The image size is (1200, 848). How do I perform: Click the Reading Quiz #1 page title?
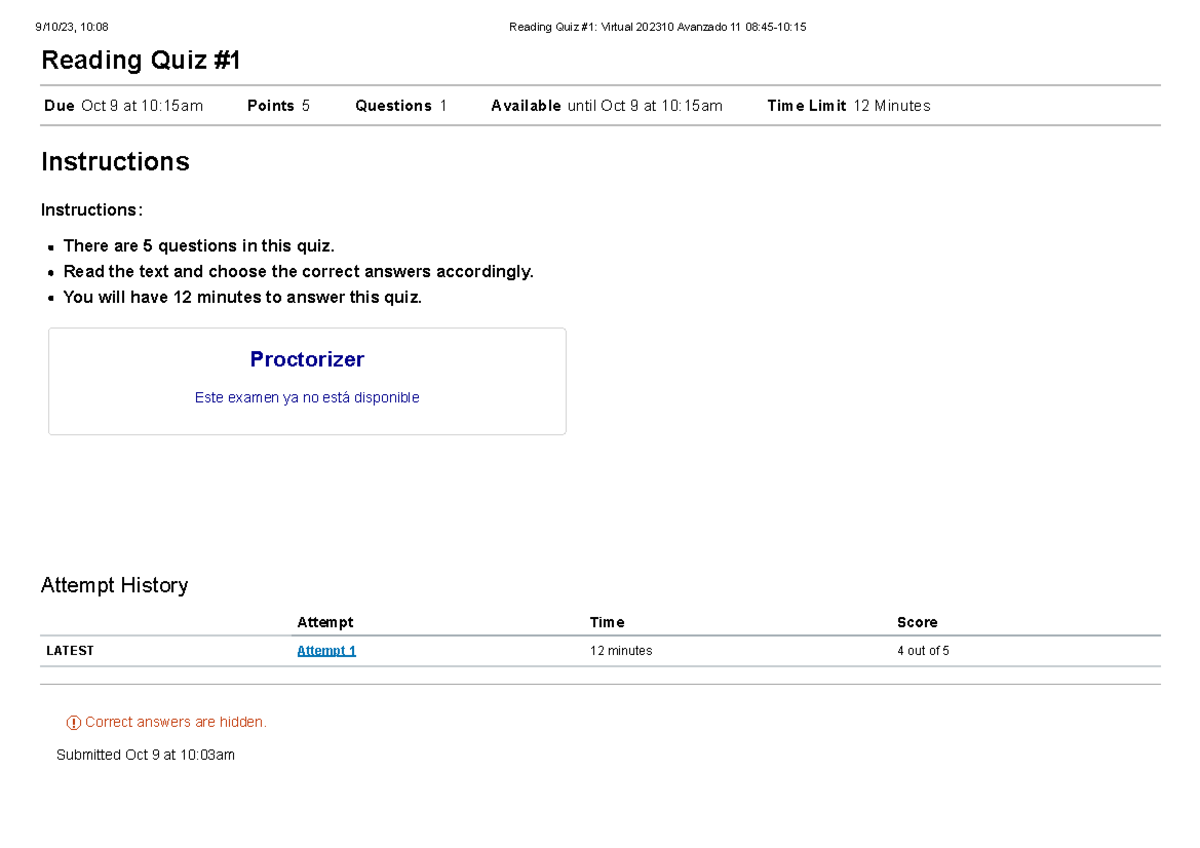(138, 60)
